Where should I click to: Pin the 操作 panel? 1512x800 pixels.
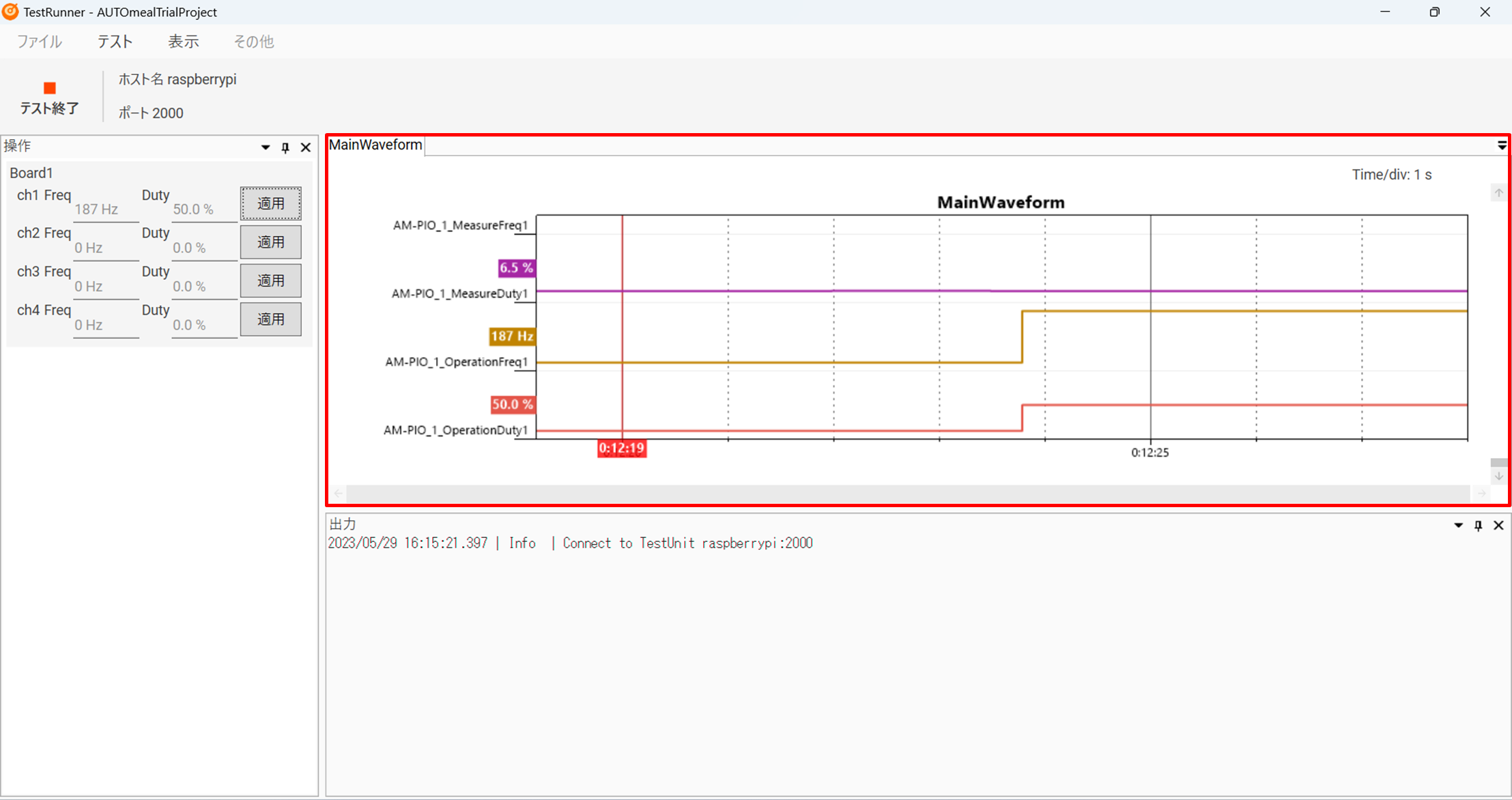285,147
